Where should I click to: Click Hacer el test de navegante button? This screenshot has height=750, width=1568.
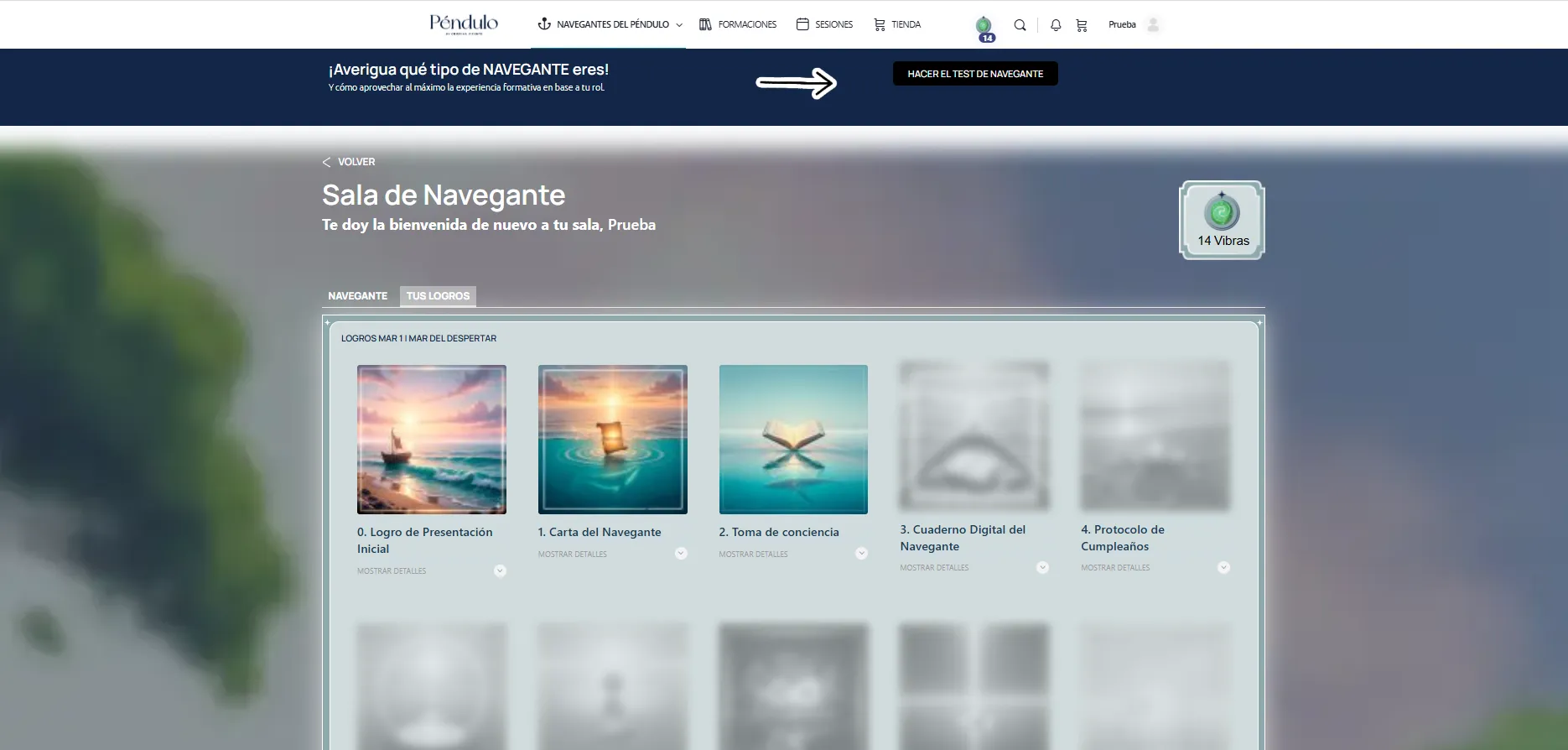click(975, 74)
